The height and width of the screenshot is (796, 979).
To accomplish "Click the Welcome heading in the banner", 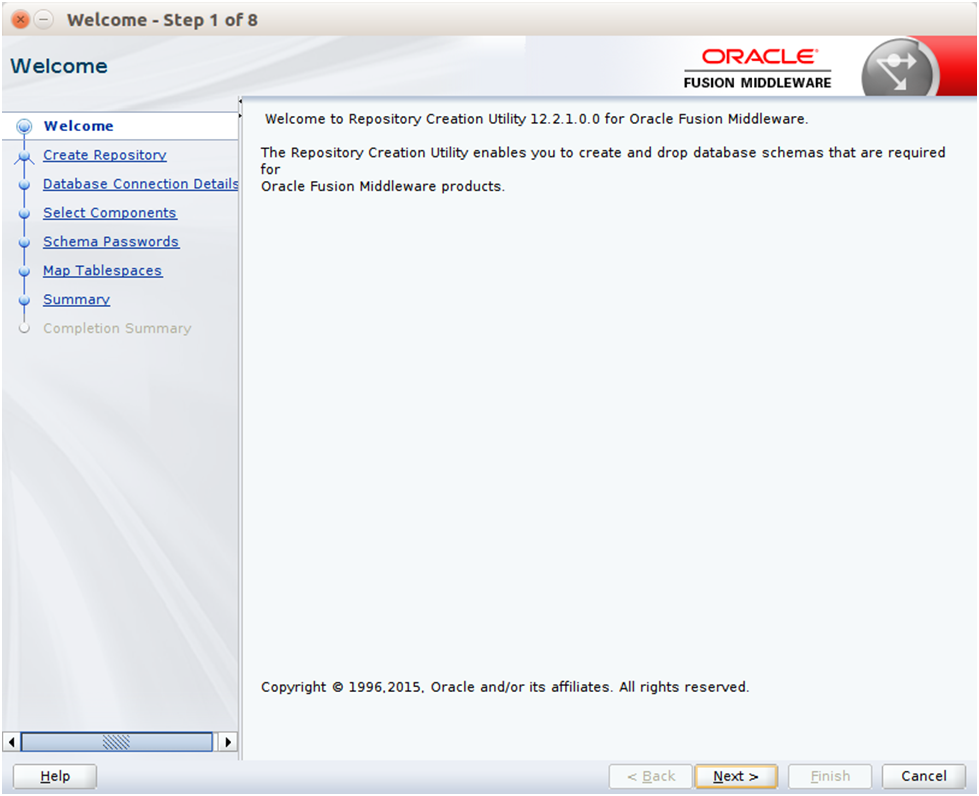I will (59, 66).
